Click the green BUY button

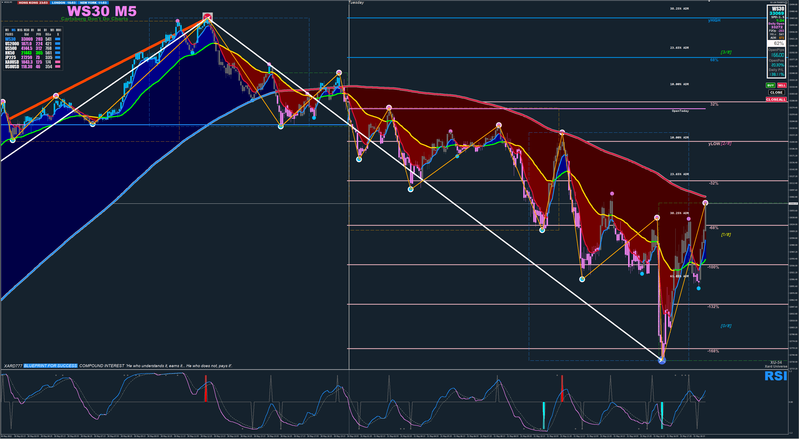click(770, 86)
